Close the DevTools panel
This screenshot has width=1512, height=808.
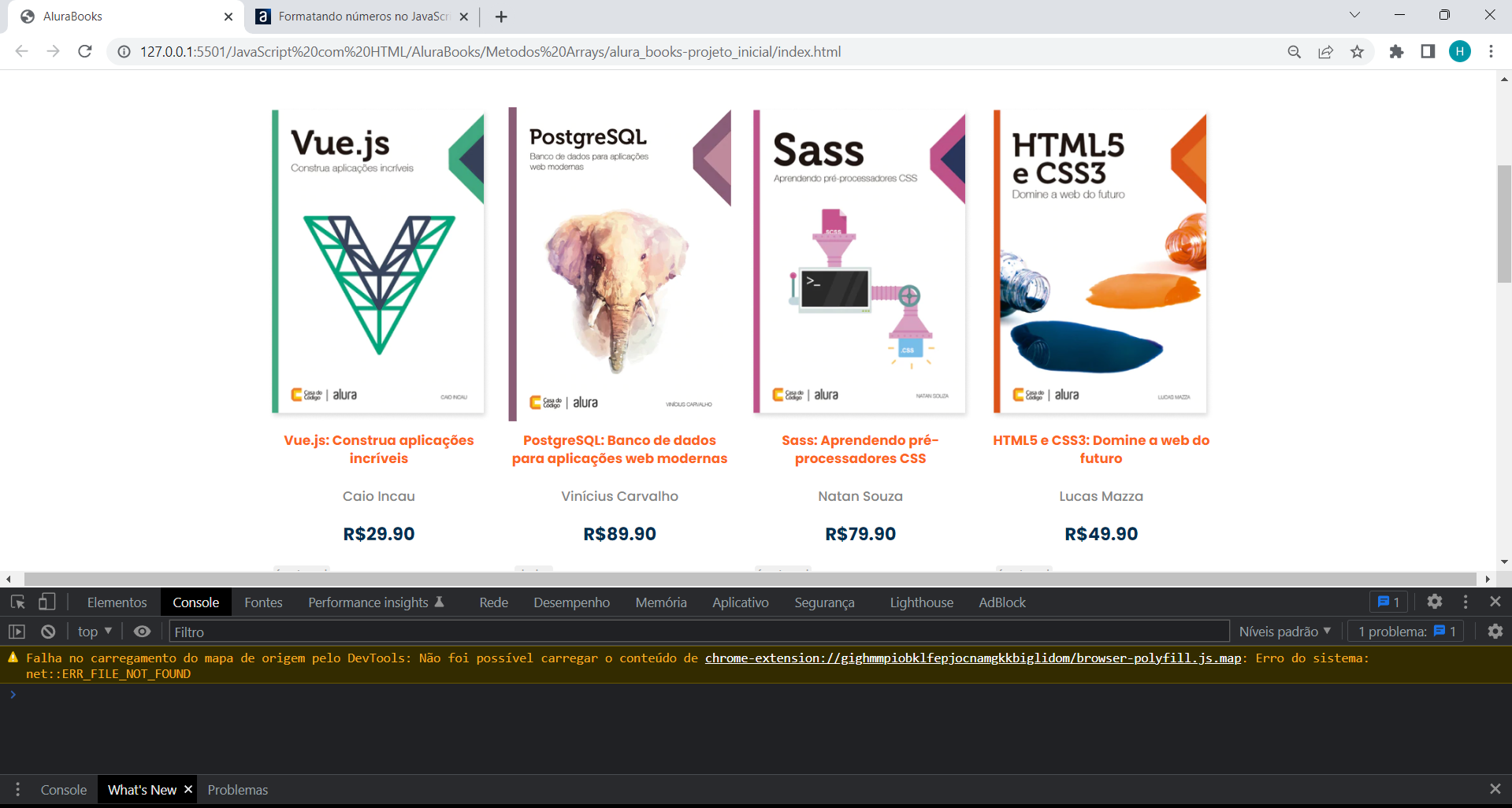click(1495, 602)
